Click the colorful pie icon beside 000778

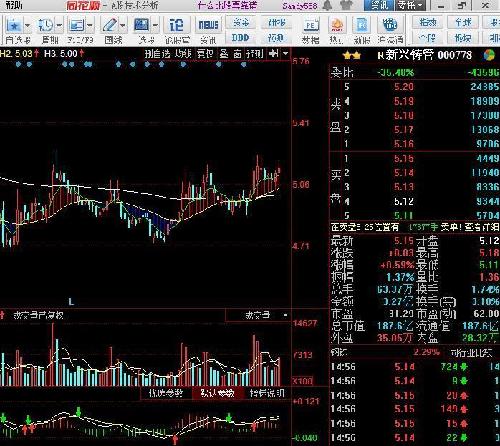click(490, 55)
